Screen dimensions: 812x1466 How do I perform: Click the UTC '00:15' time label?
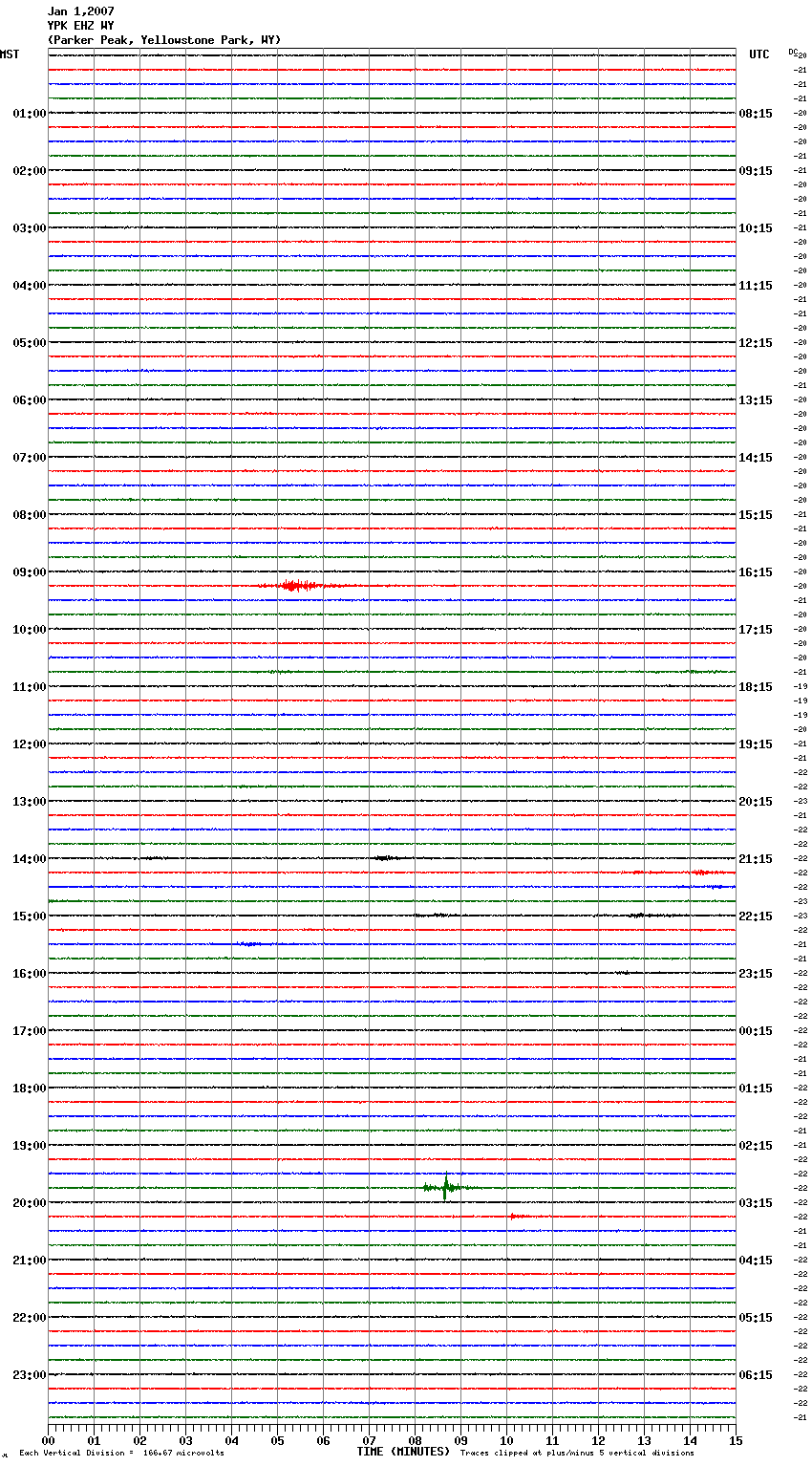[x=756, y=1031]
